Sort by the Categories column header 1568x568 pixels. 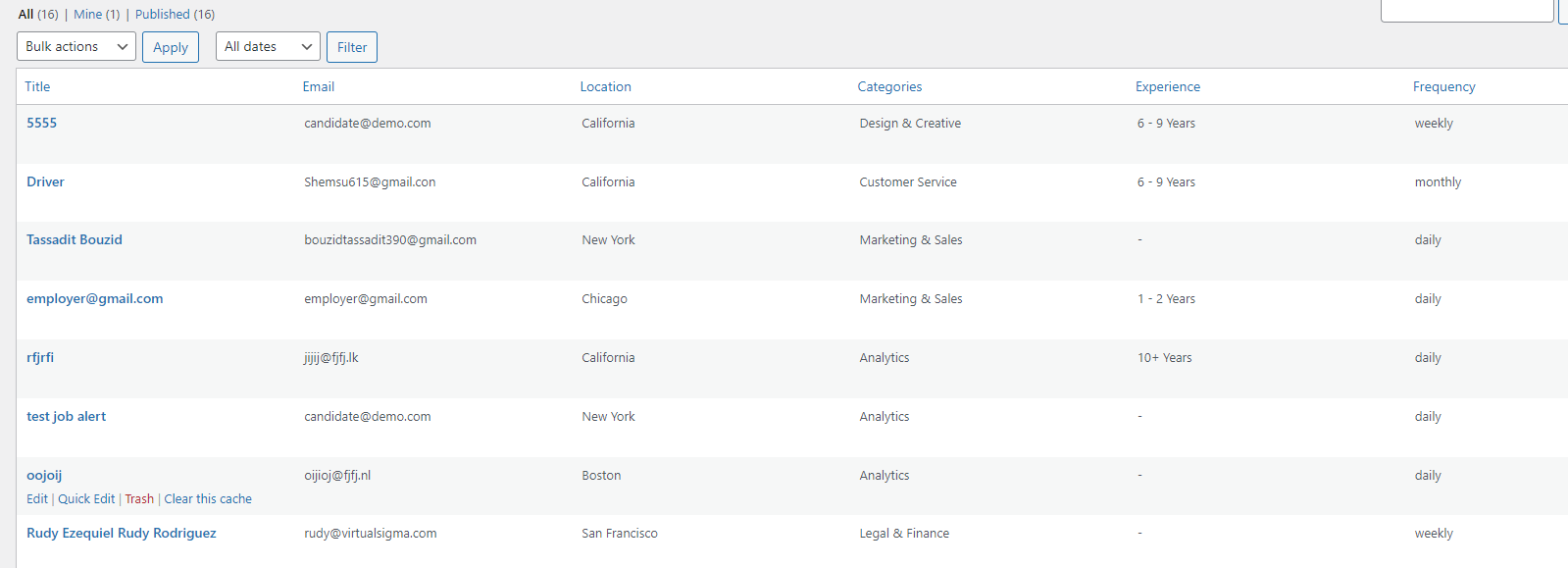coord(889,87)
